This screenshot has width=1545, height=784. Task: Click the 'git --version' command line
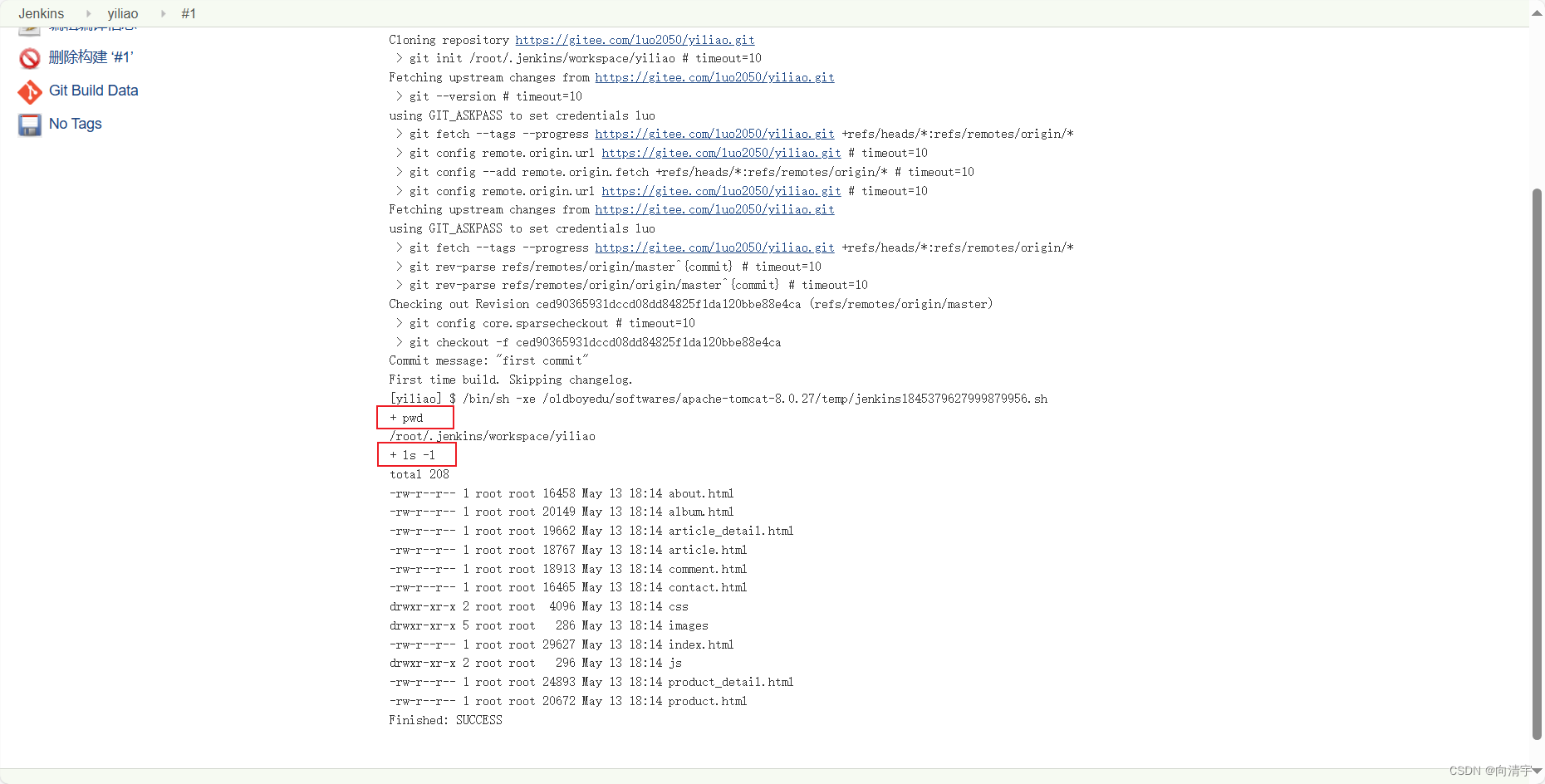(x=489, y=96)
